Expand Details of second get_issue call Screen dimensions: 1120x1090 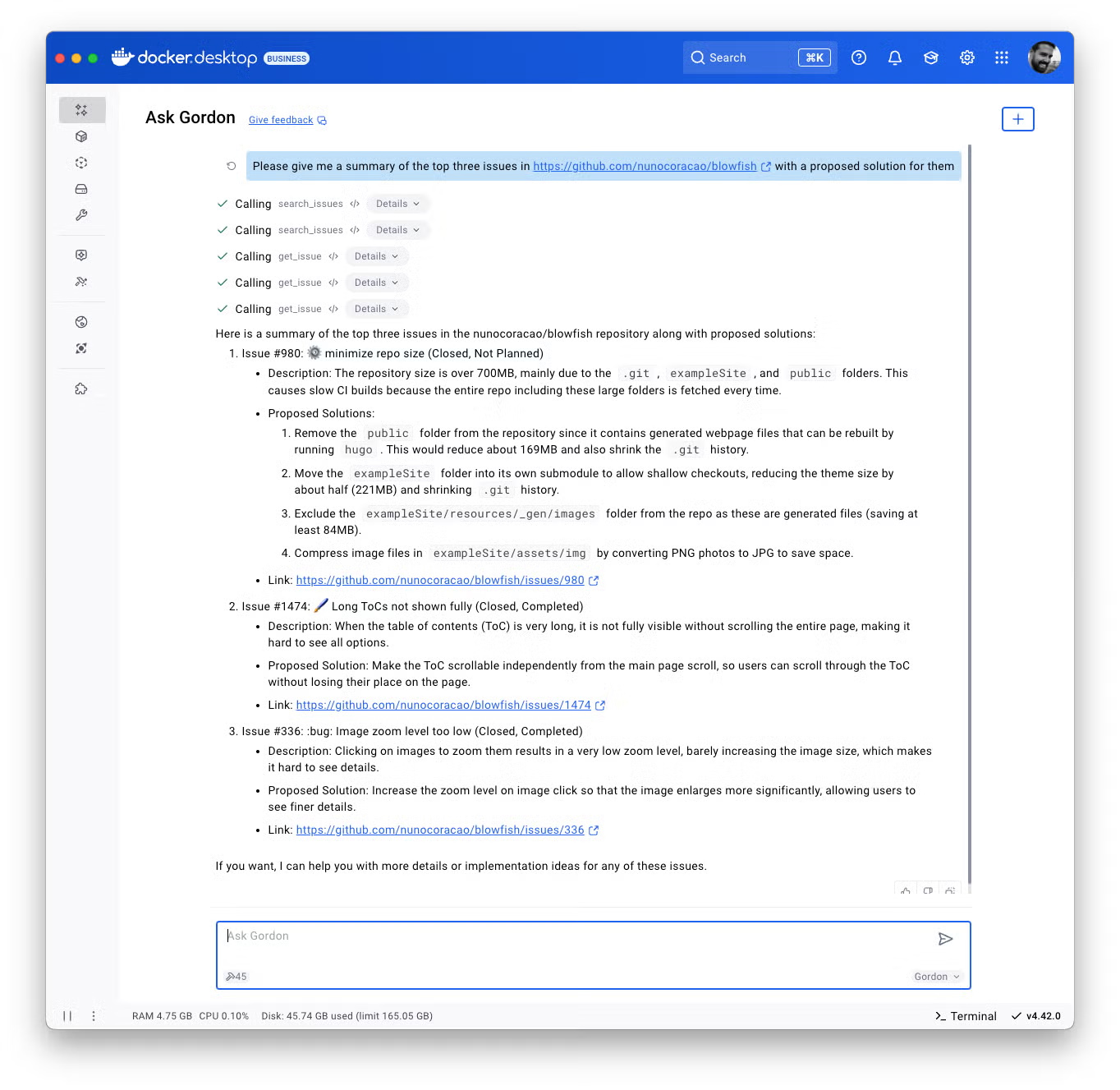pyautogui.click(x=377, y=283)
